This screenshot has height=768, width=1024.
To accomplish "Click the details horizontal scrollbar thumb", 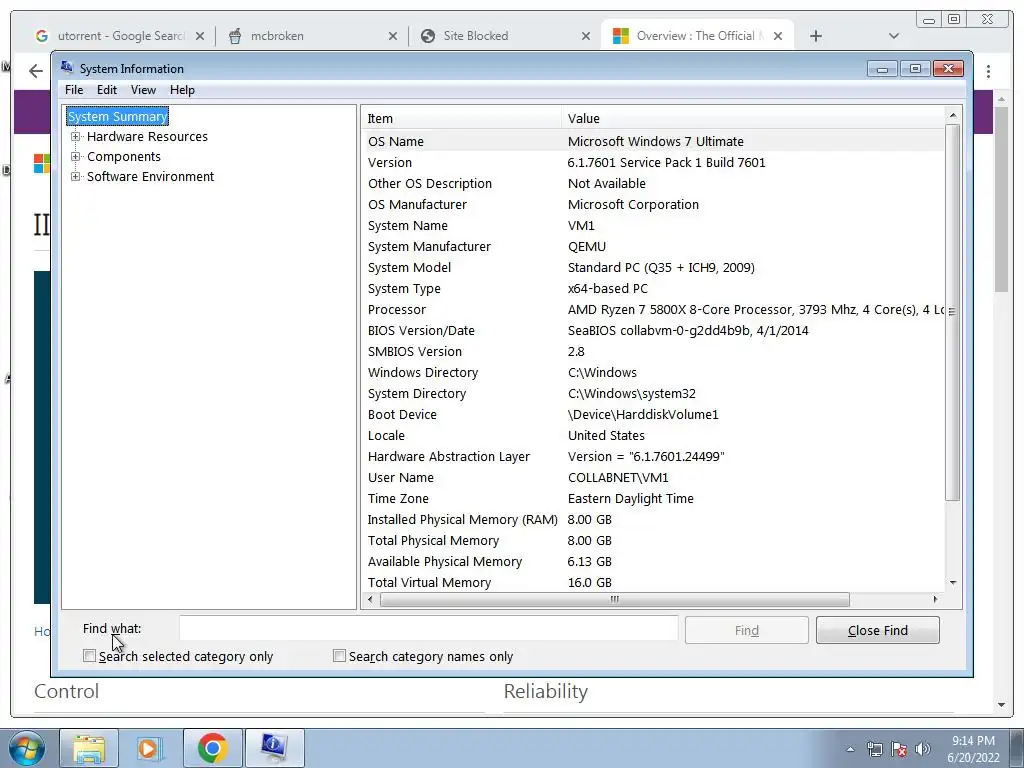I will click(x=615, y=599).
